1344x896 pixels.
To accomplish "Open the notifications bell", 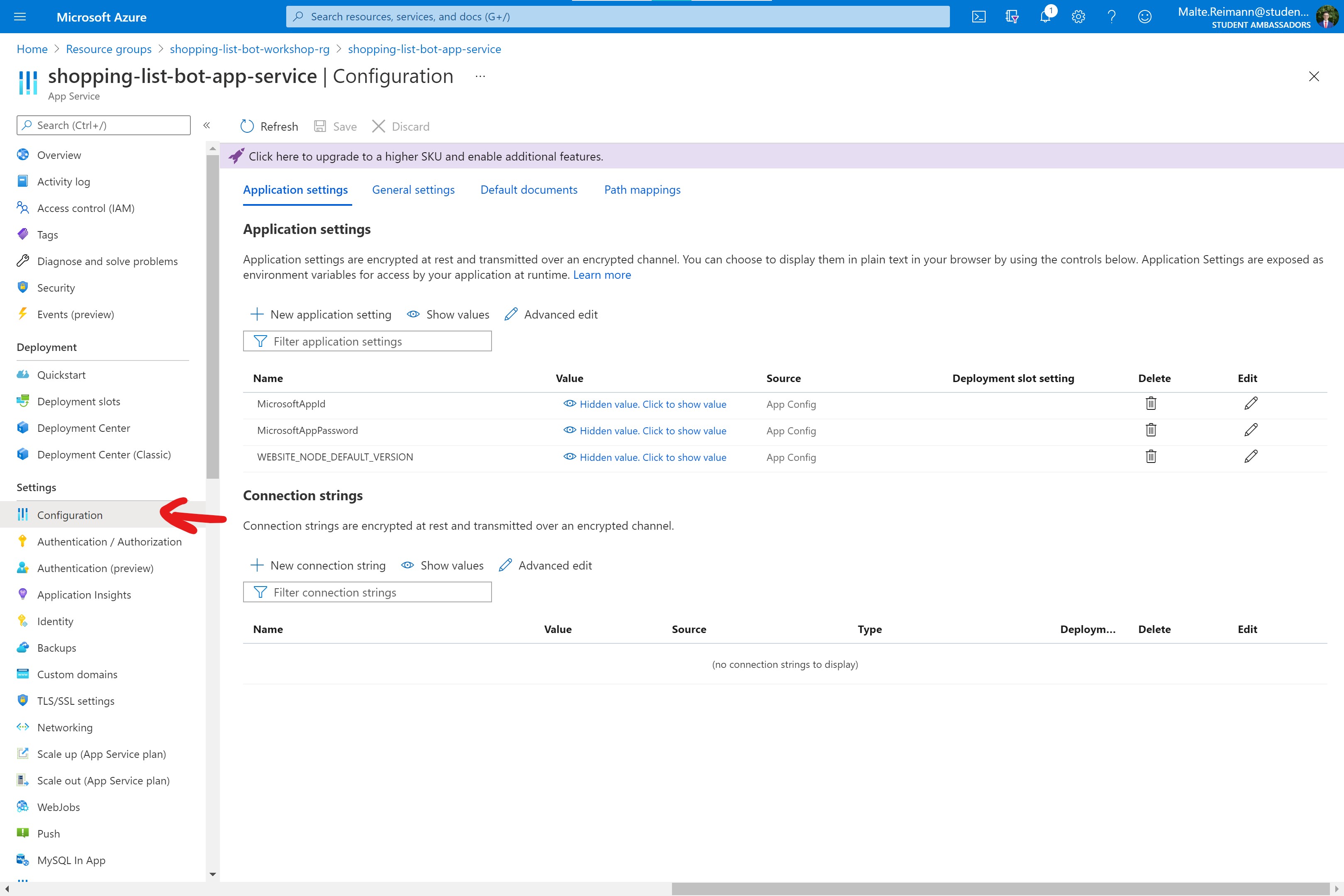I will coord(1045,17).
